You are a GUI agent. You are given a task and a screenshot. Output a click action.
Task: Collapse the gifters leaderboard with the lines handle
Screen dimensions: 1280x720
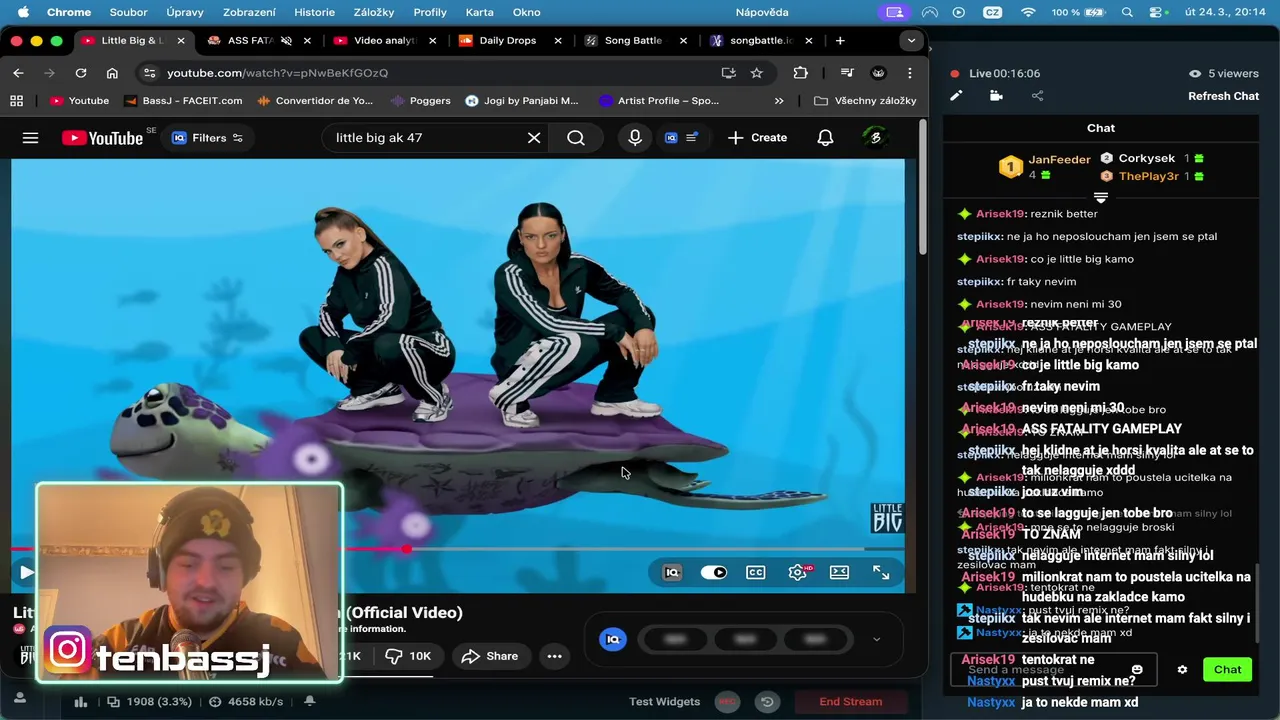[x=1101, y=197]
